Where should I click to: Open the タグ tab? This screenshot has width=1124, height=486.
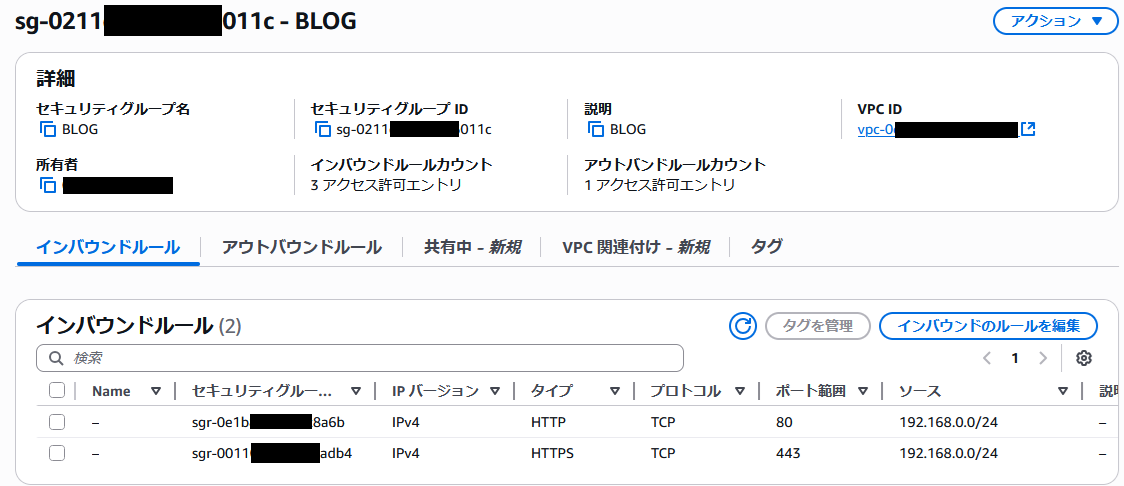(x=766, y=247)
